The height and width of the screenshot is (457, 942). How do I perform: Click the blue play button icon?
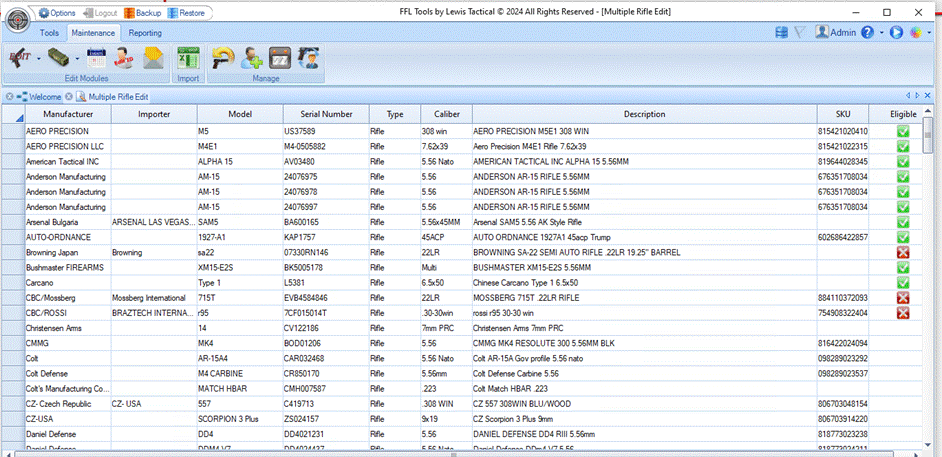point(896,33)
